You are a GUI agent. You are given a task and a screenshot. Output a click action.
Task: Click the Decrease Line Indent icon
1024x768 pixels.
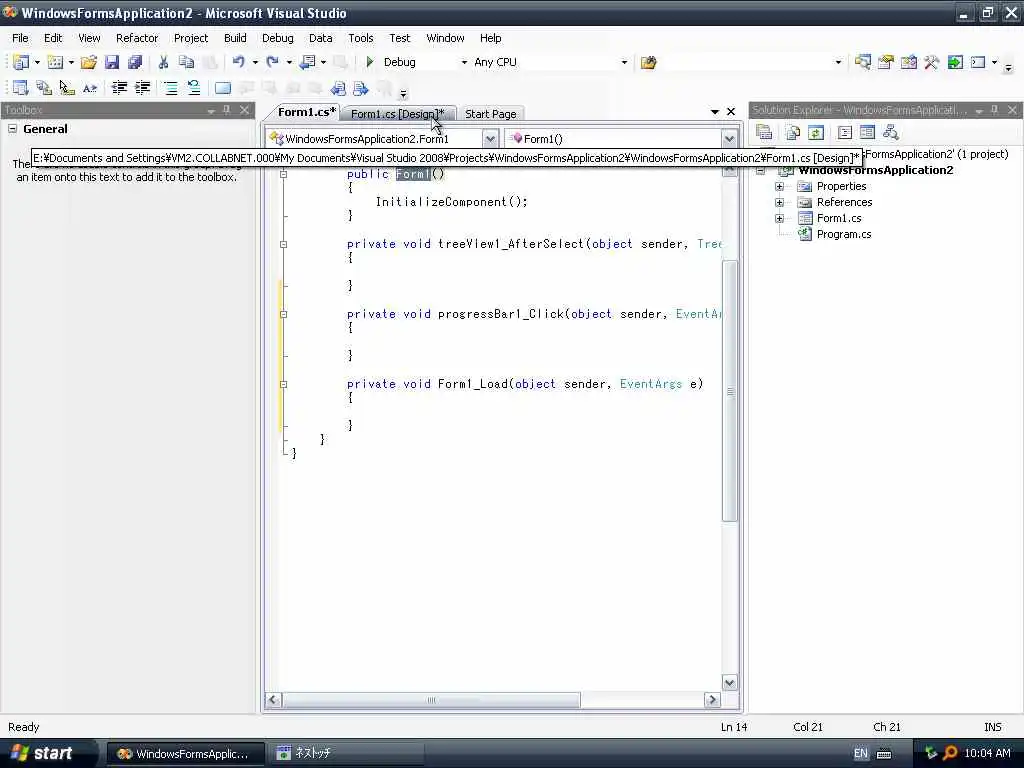click(x=119, y=88)
